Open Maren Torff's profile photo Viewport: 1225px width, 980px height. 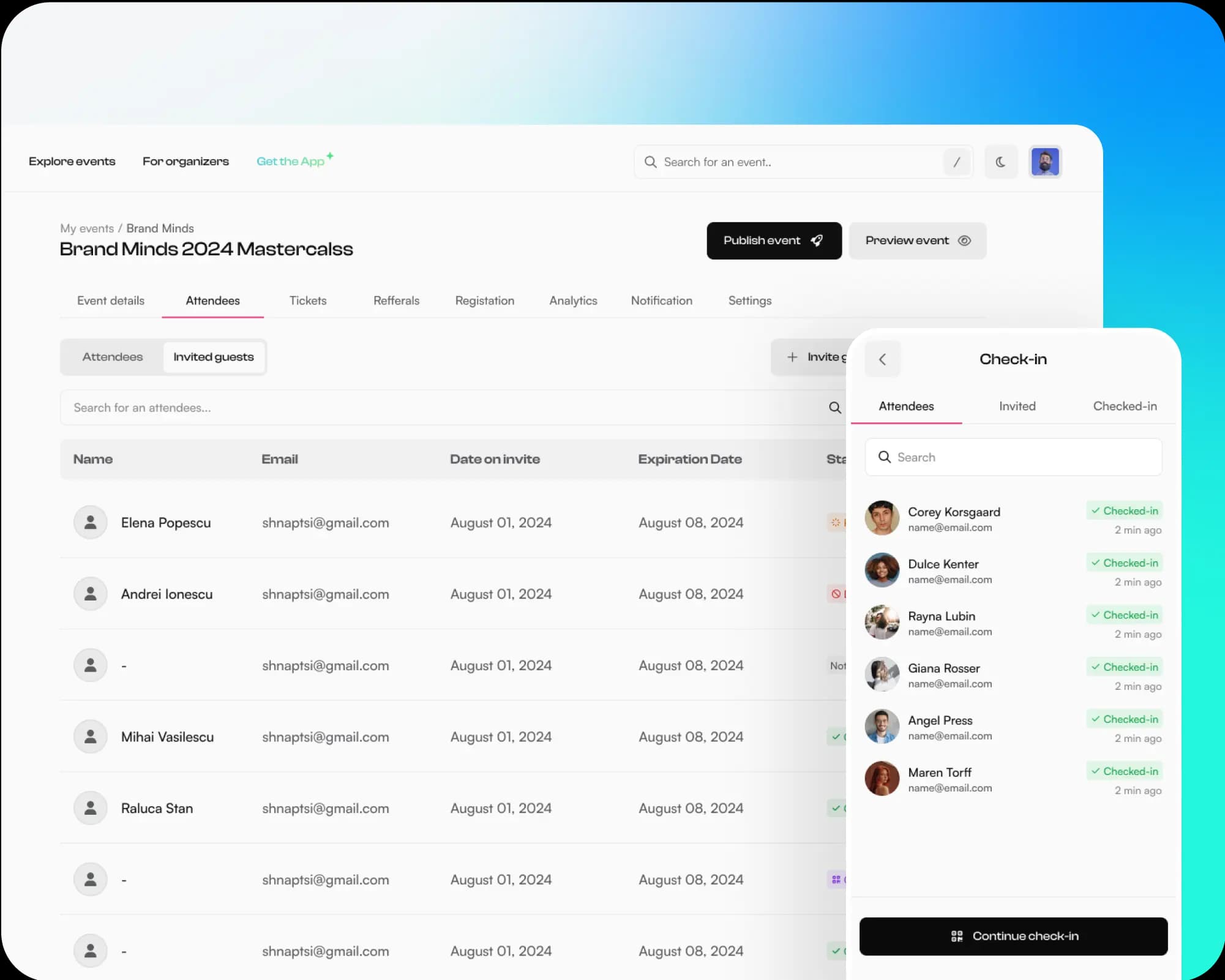click(x=882, y=778)
